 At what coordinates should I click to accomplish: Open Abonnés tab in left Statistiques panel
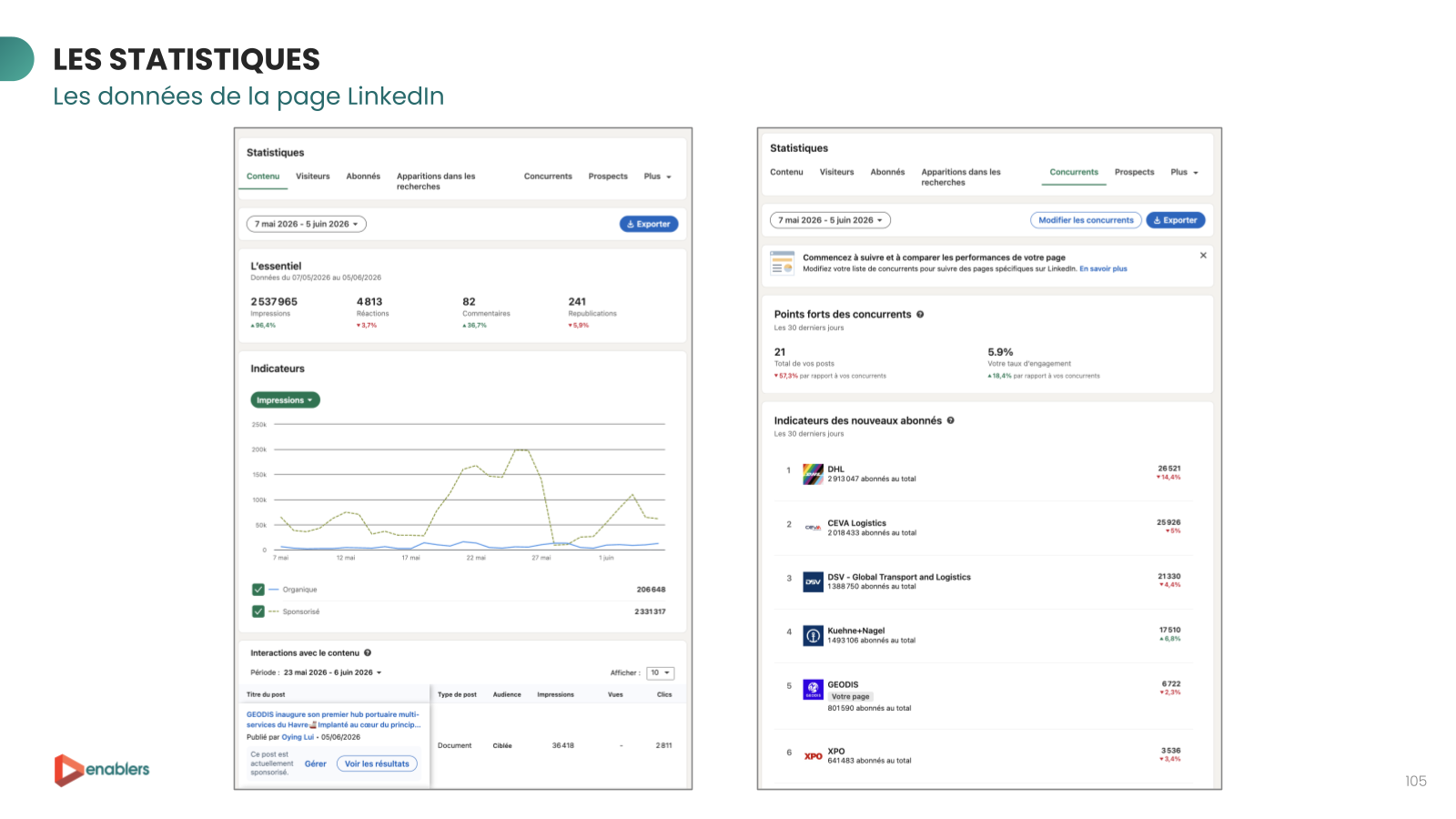[363, 177]
